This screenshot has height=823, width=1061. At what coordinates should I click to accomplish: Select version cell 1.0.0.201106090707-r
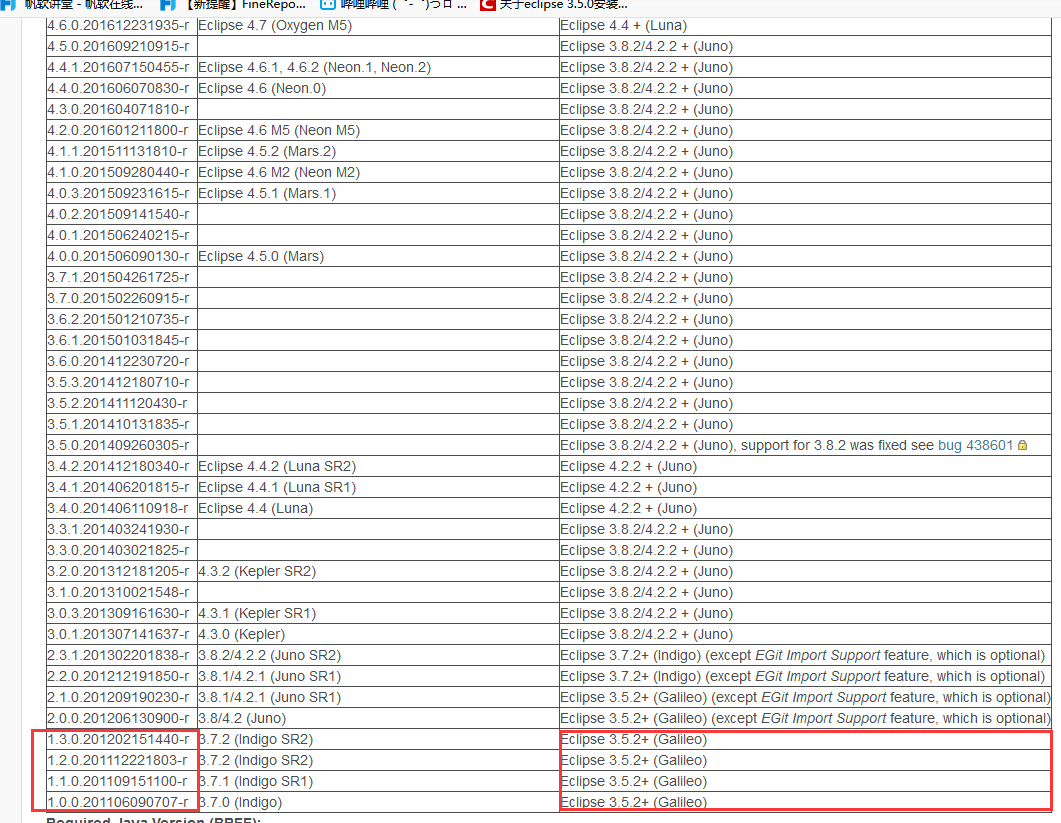(122, 801)
